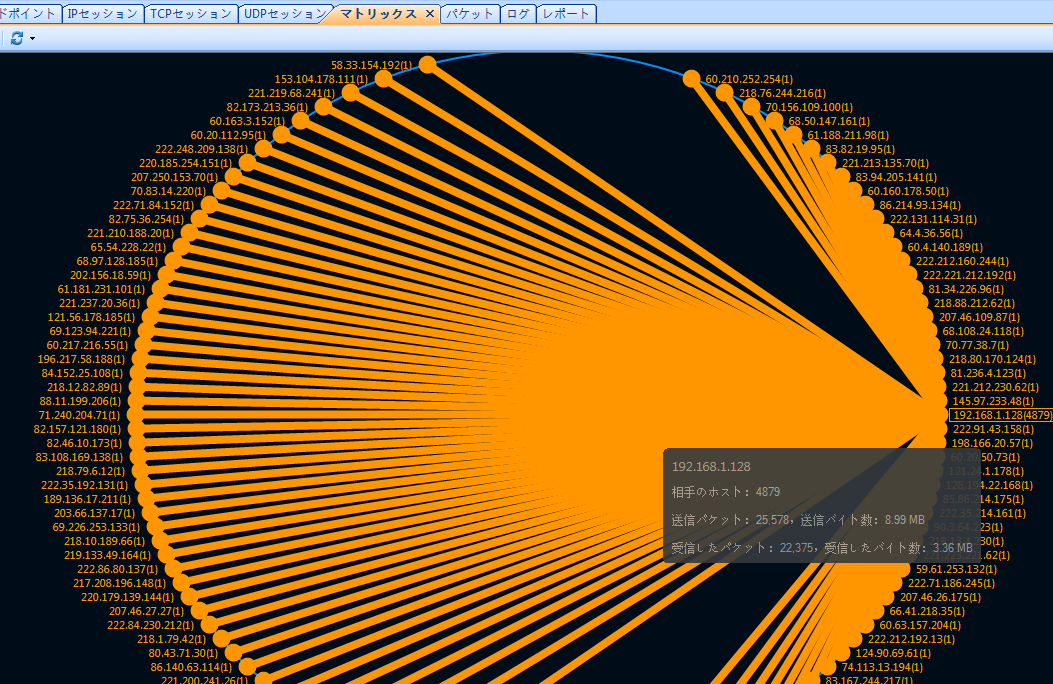This screenshot has height=684, width=1053.
Task: Select host label 217.208.196.148(1)
Action: click(x=119, y=583)
